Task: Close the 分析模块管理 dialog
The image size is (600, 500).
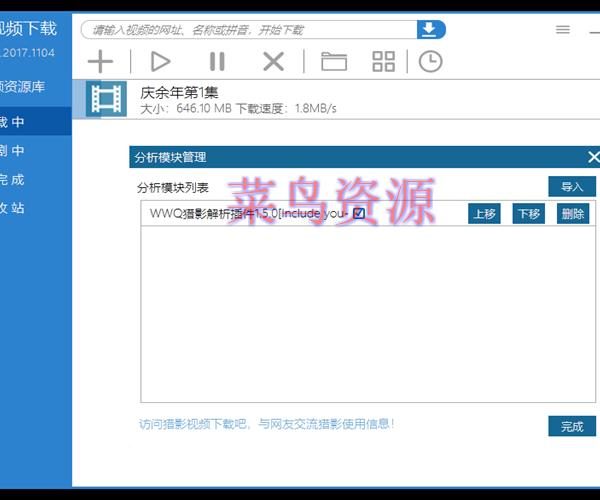Action: pyautogui.click(x=592, y=157)
